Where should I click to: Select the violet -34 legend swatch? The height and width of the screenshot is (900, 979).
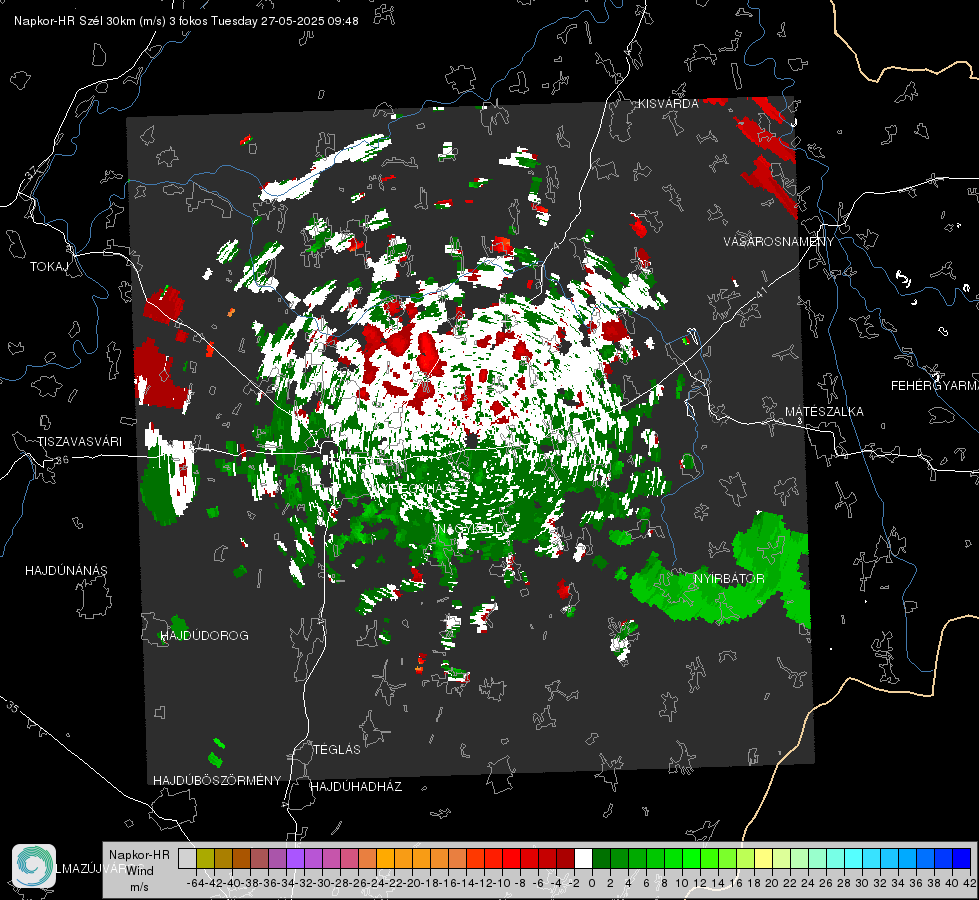(295, 858)
